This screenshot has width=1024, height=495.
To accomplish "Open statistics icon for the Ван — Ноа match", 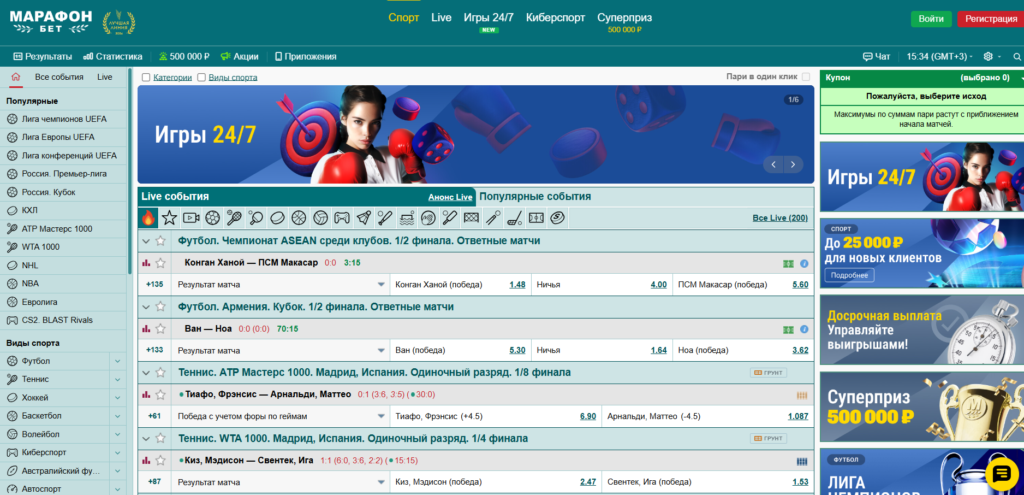I will click(x=147, y=328).
